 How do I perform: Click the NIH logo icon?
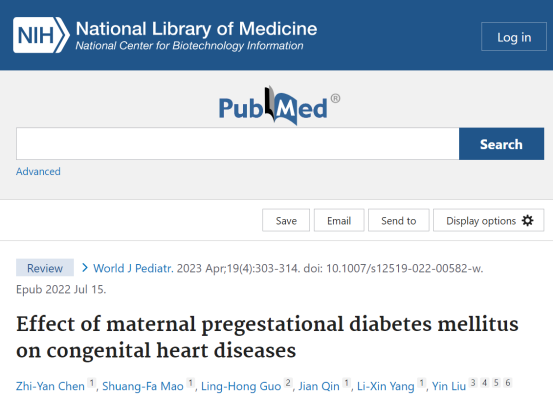tap(41, 35)
